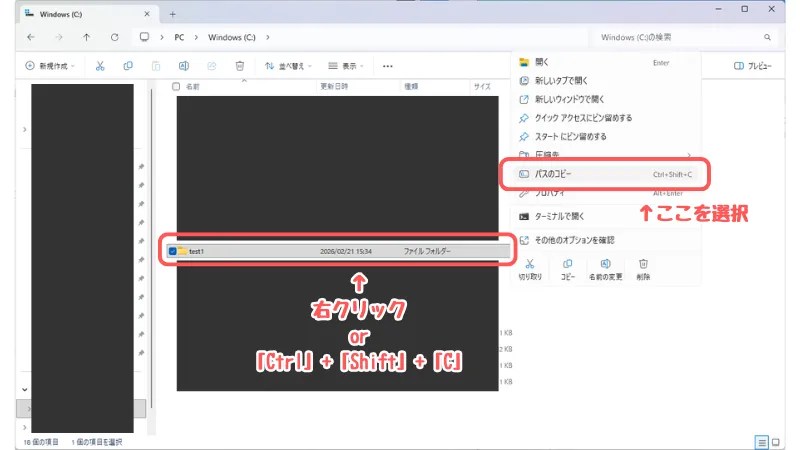Image resolution: width=800 pixels, height=450 pixels.
Task: Expand chevron after Windows (C:) in address bar
Action: [267, 37]
